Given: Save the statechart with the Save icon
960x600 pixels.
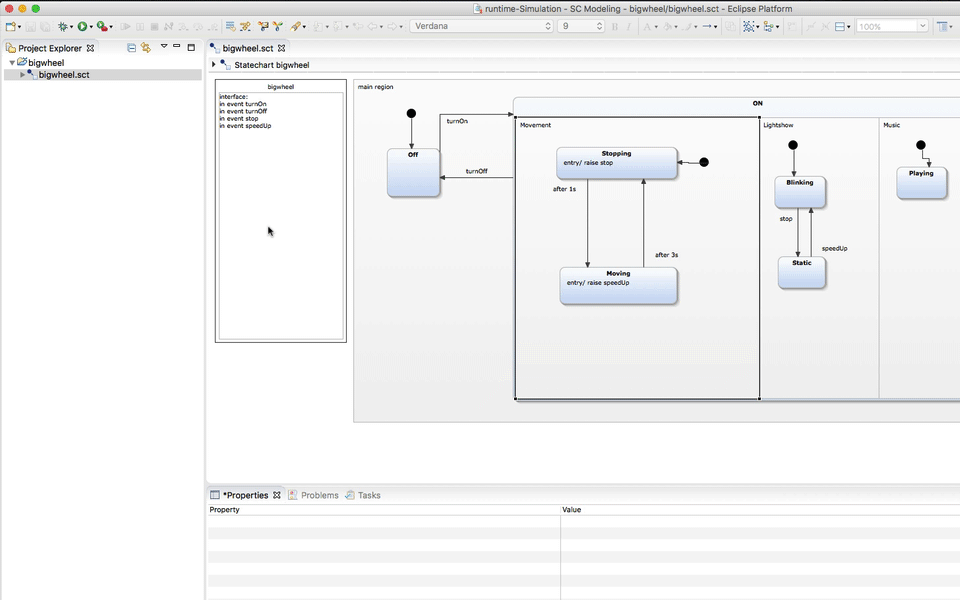Looking at the screenshot, I should (x=29, y=27).
